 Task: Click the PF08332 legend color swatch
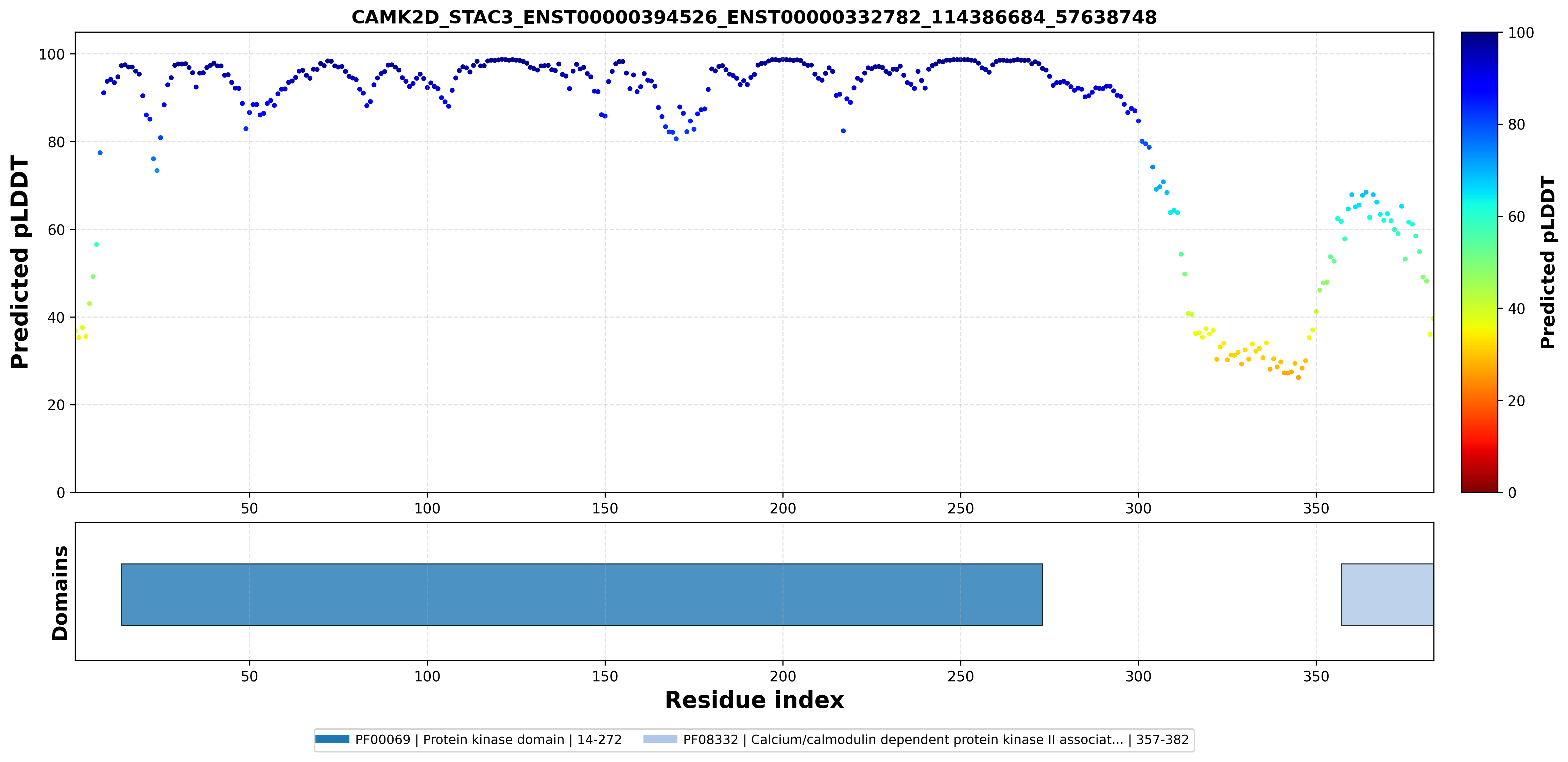(660, 740)
